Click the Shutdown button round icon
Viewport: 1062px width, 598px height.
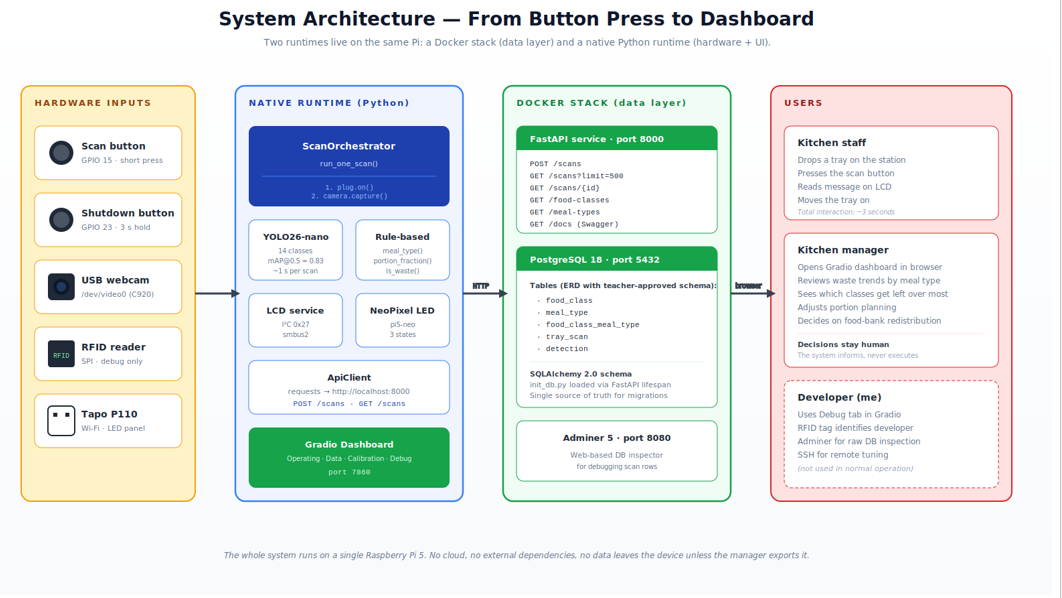coord(61,219)
